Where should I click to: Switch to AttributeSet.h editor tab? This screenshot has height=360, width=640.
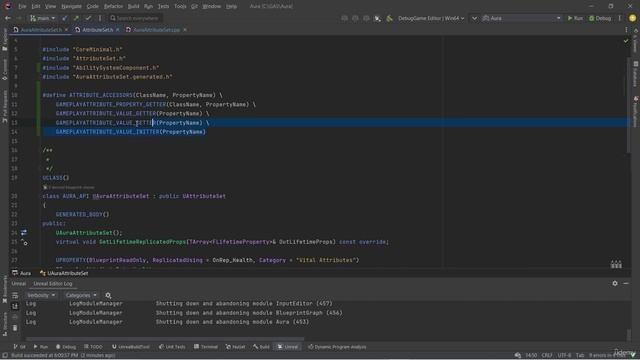coord(98,30)
